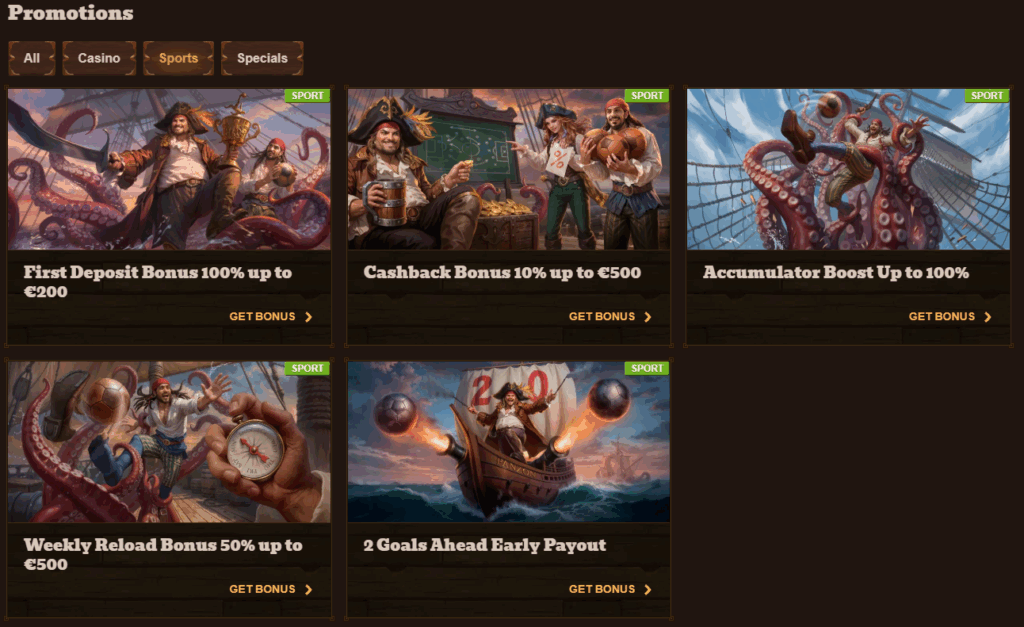Open the First Deposit Bonus 100% title
The height and width of the screenshot is (627, 1024).
click(158, 281)
